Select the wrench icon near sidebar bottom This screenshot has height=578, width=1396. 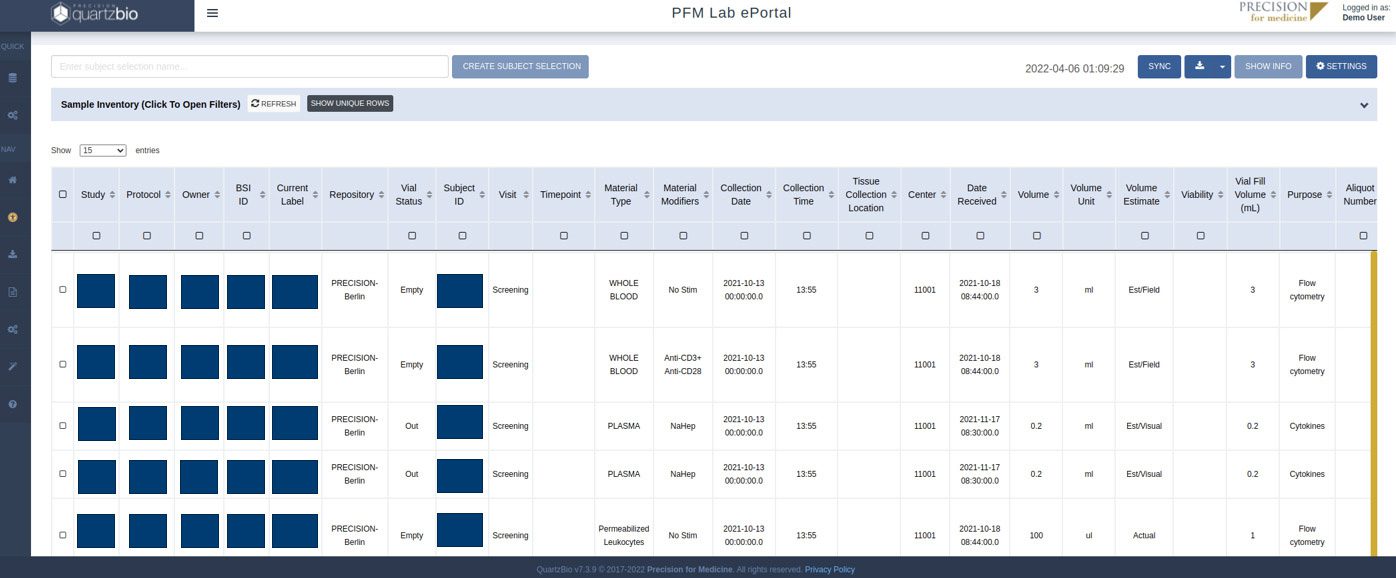[x=12, y=365]
